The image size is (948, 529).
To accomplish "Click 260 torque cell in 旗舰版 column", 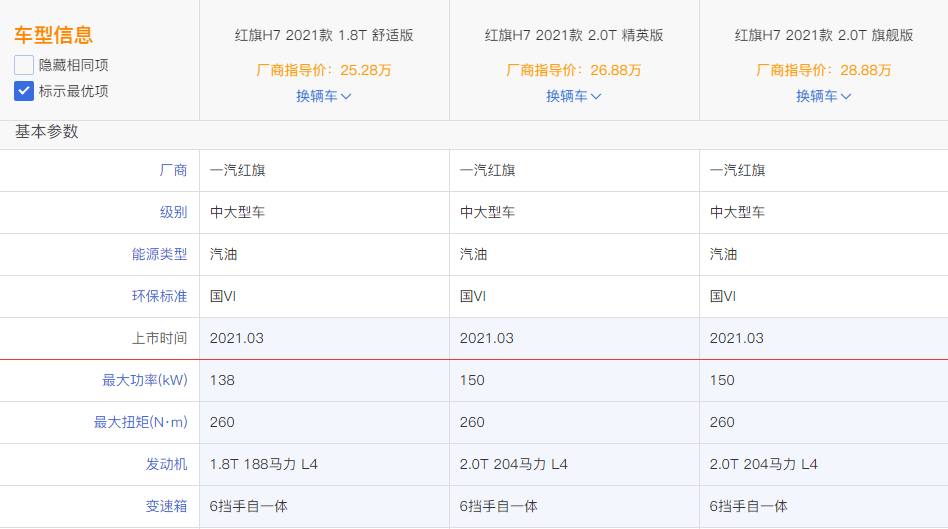I will [x=722, y=422].
